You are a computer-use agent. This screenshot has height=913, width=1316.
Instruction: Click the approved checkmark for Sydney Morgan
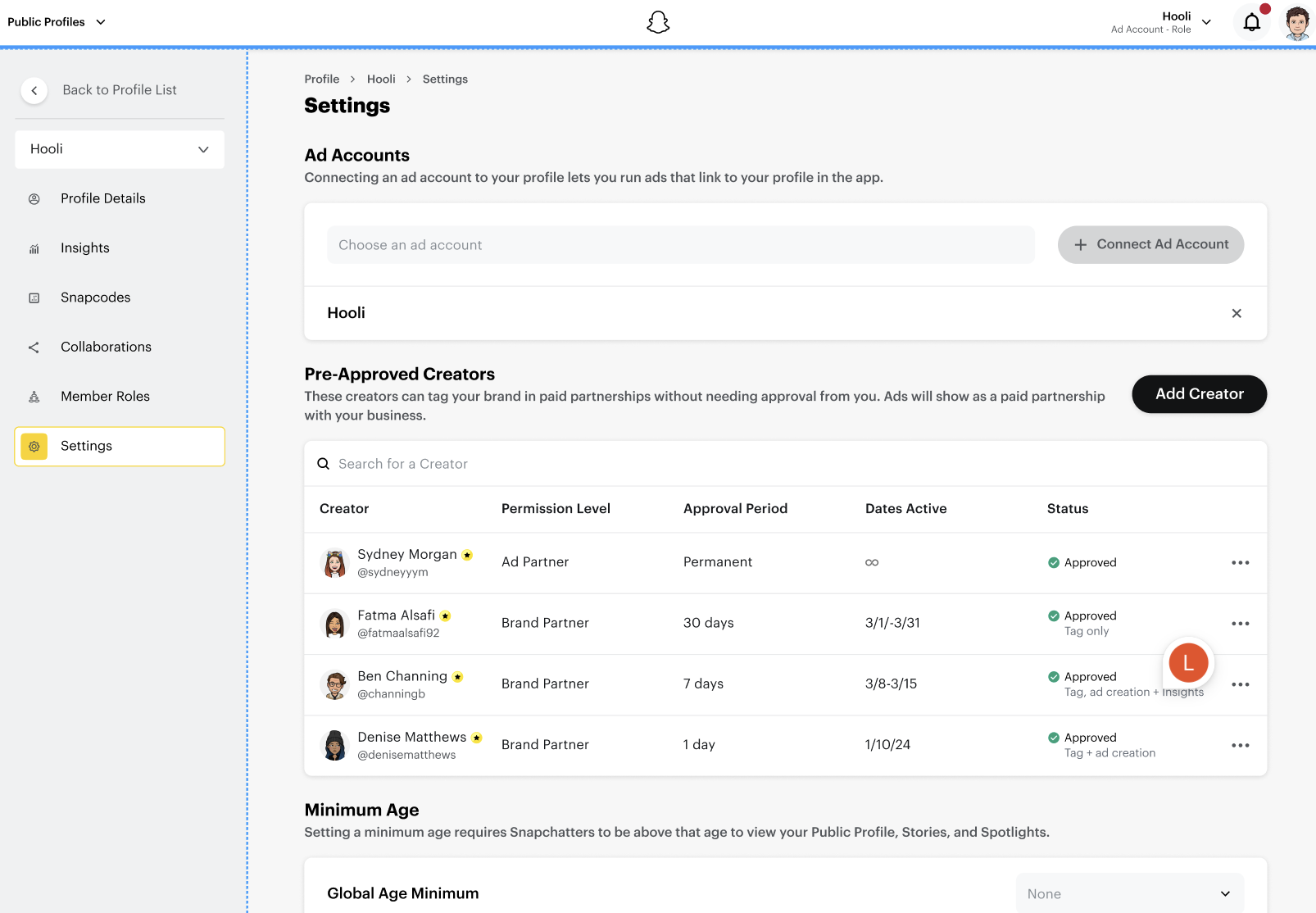click(1054, 562)
